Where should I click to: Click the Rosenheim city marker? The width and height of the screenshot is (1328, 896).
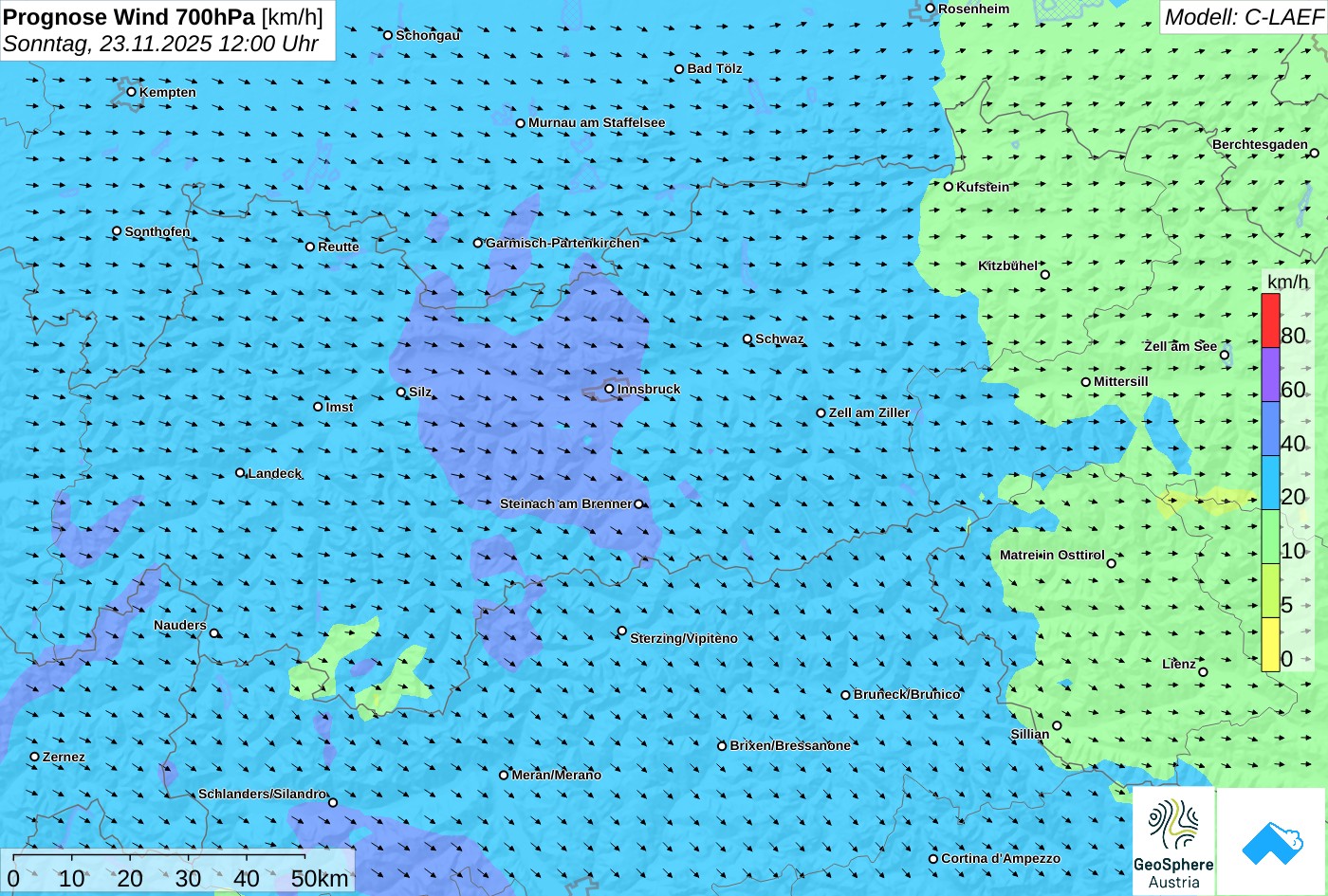pos(930,9)
